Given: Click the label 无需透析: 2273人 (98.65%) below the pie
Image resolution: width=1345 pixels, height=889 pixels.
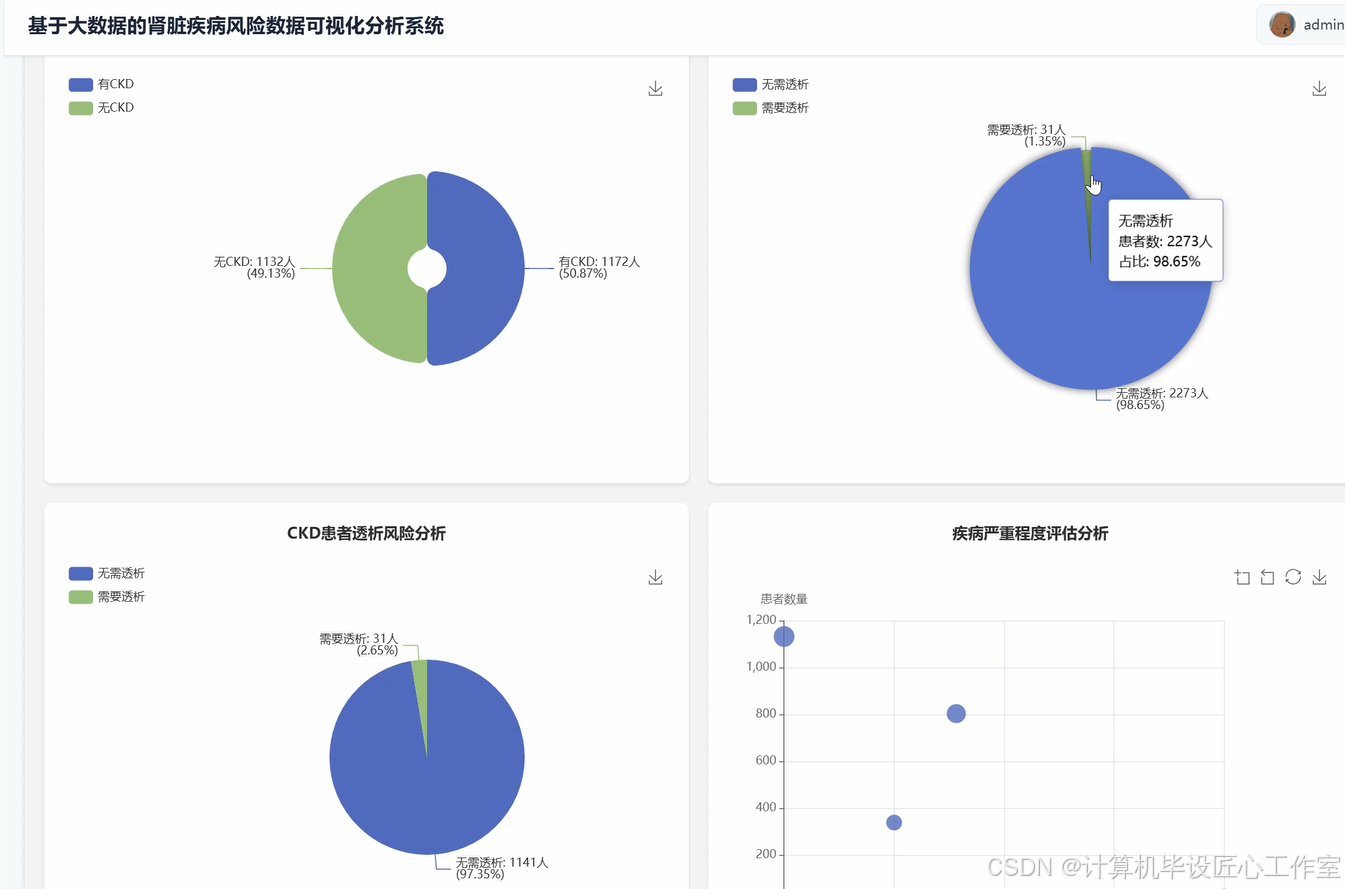Looking at the screenshot, I should [1162, 399].
